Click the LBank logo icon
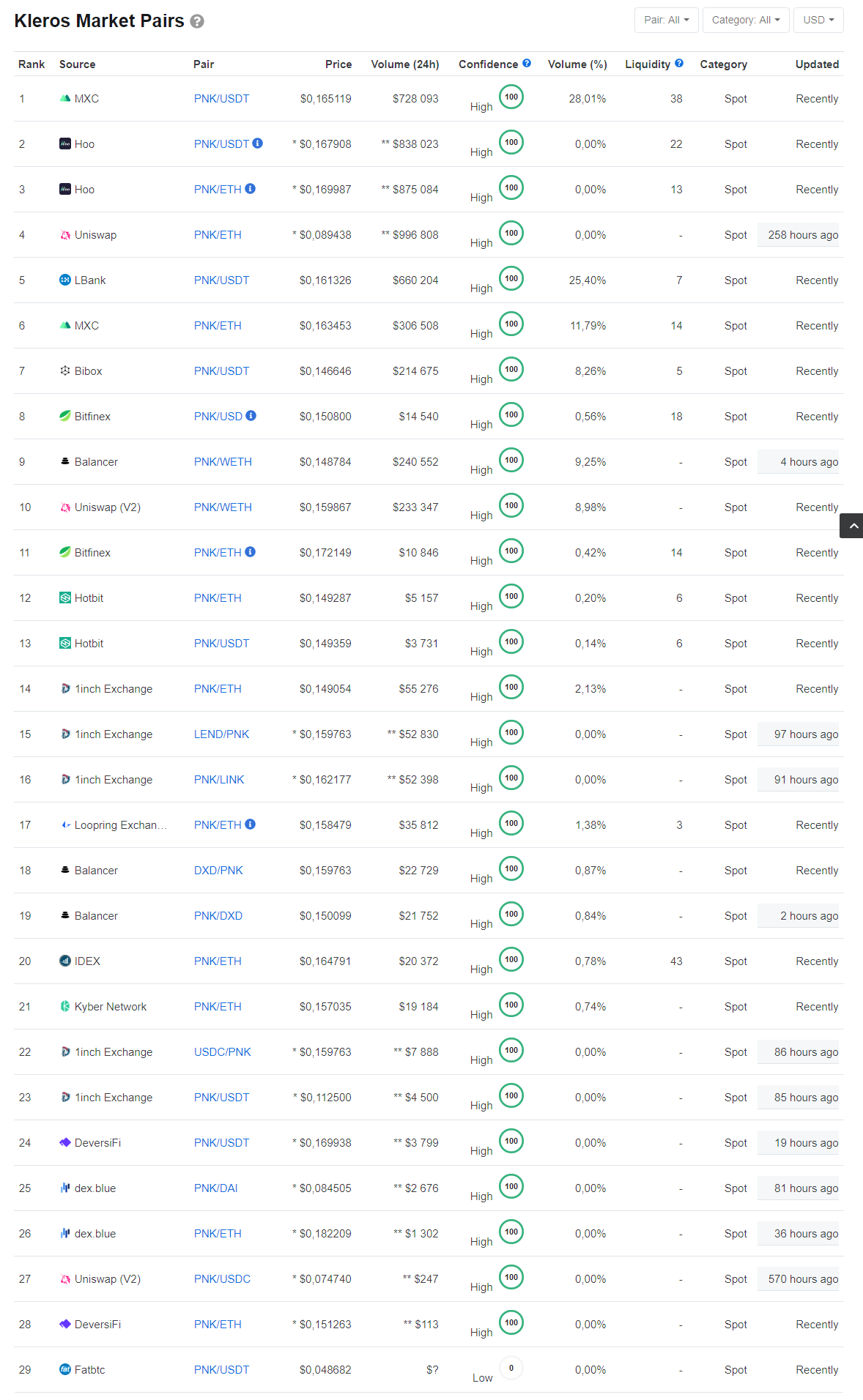The width and height of the screenshot is (863, 1400). pos(65,280)
